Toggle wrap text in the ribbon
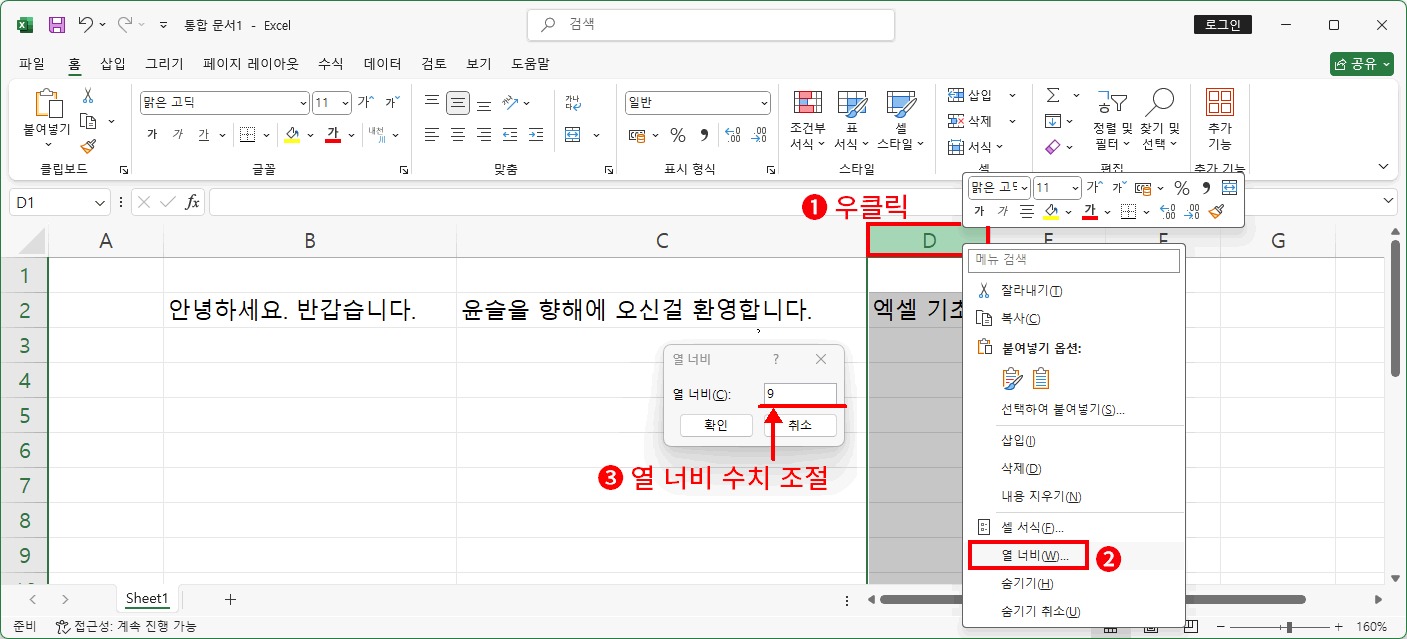1407x639 pixels. 573,102
